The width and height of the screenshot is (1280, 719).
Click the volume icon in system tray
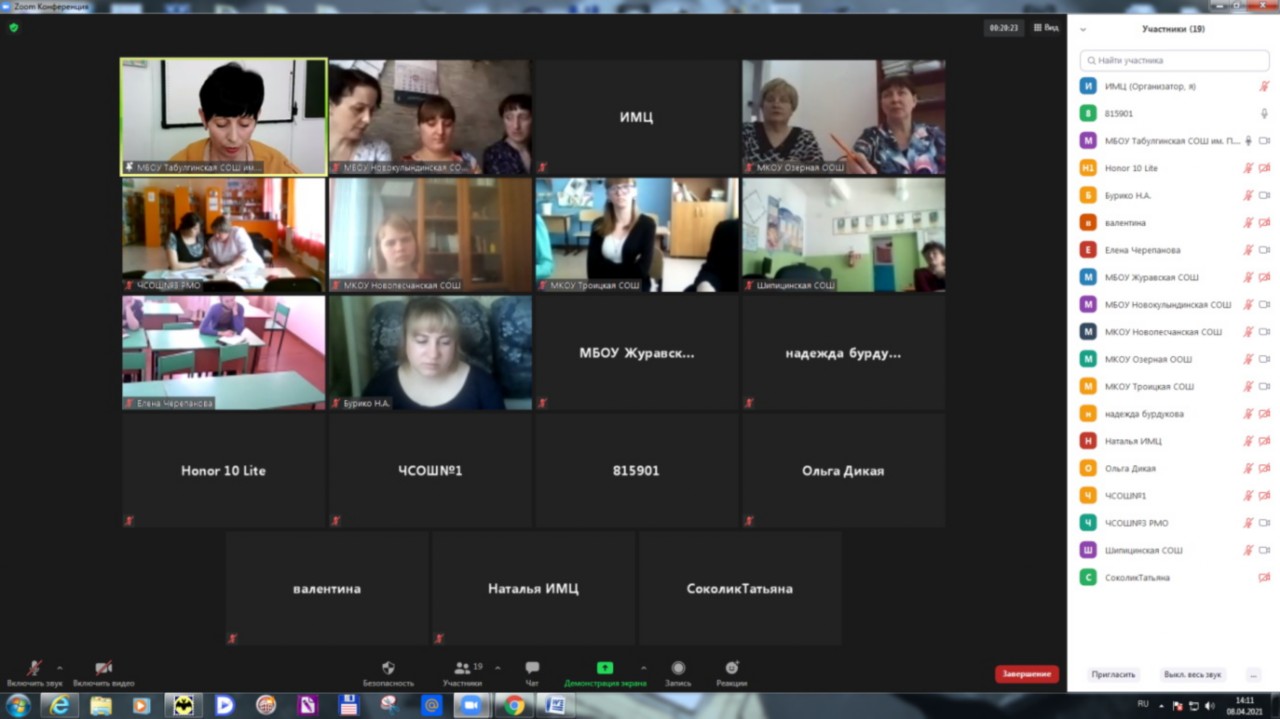[1209, 706]
